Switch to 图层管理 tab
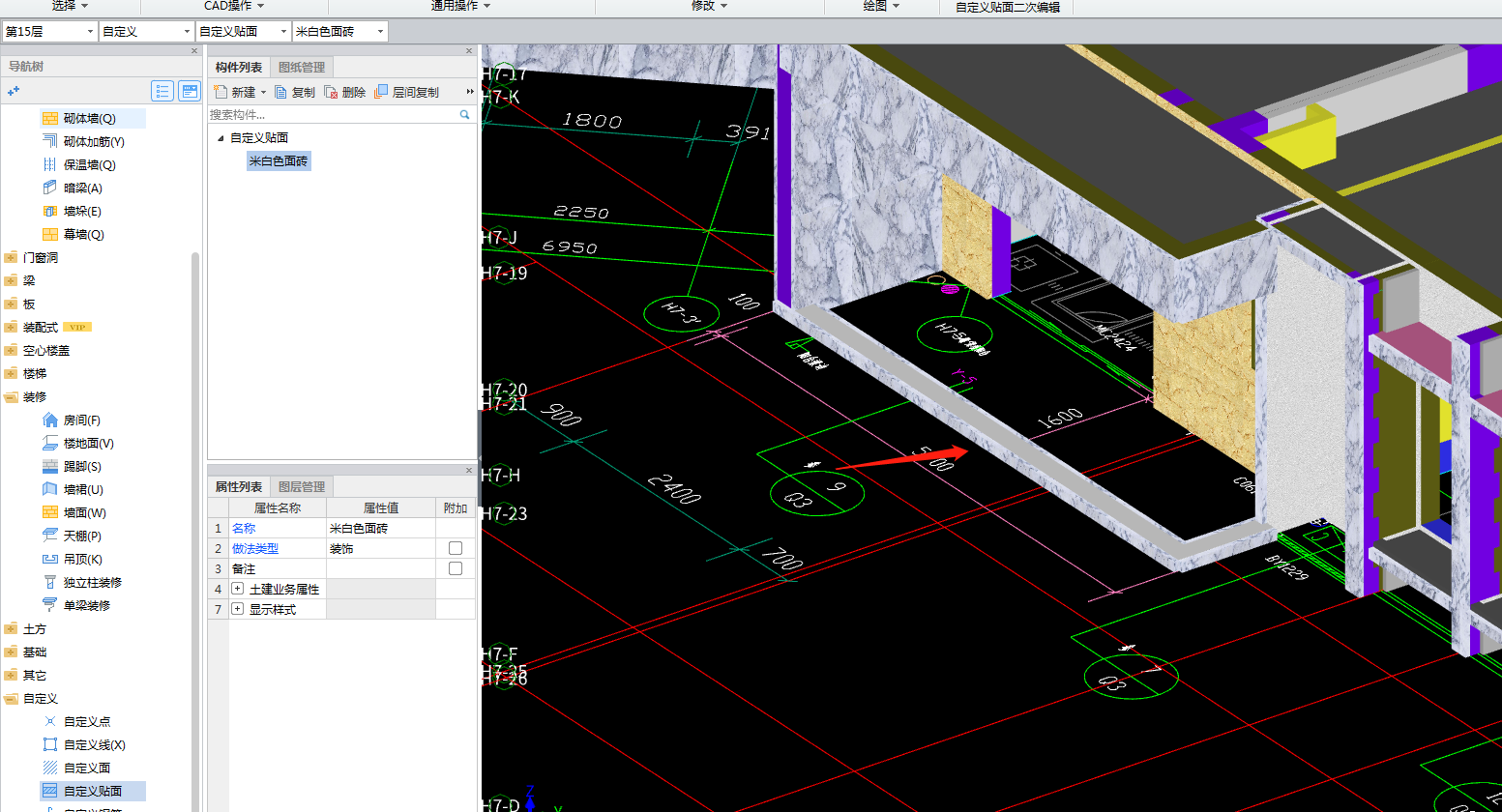The height and width of the screenshot is (812, 1502). 302,487
